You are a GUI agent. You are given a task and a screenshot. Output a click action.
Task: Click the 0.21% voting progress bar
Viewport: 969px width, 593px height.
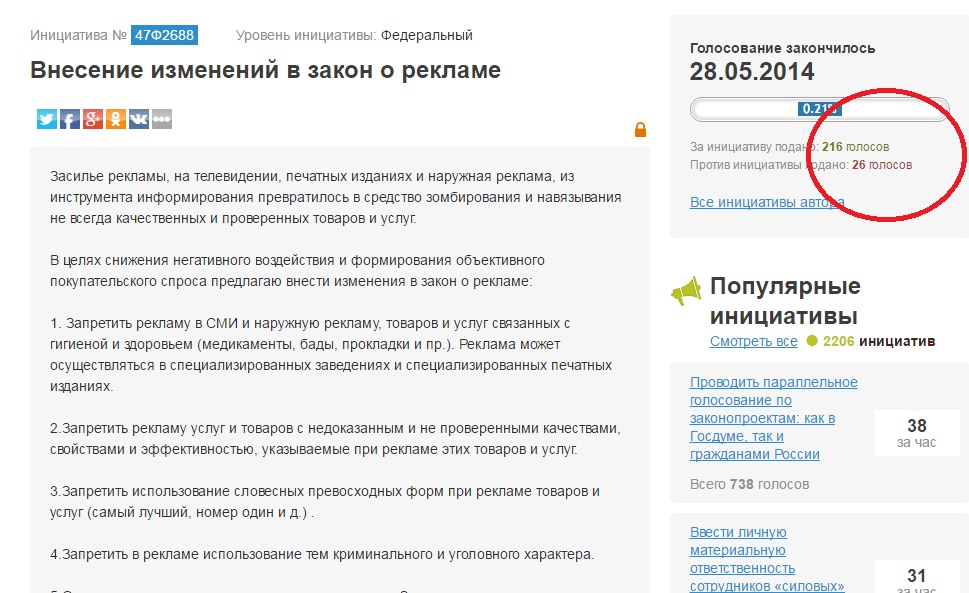[819, 109]
